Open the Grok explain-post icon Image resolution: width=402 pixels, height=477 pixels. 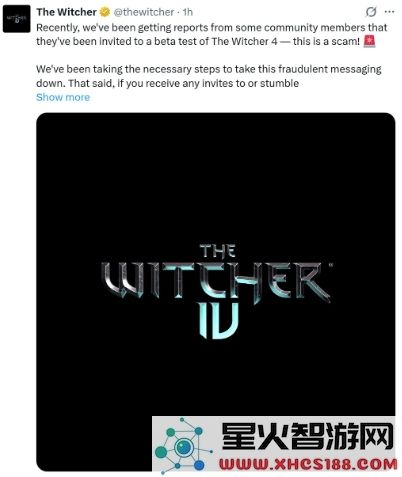click(x=371, y=12)
